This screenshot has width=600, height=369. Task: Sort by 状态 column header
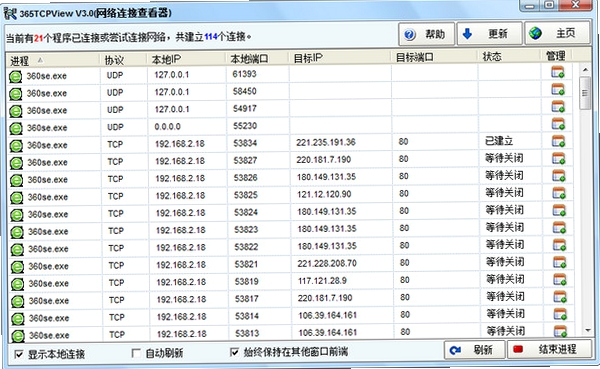click(509, 57)
